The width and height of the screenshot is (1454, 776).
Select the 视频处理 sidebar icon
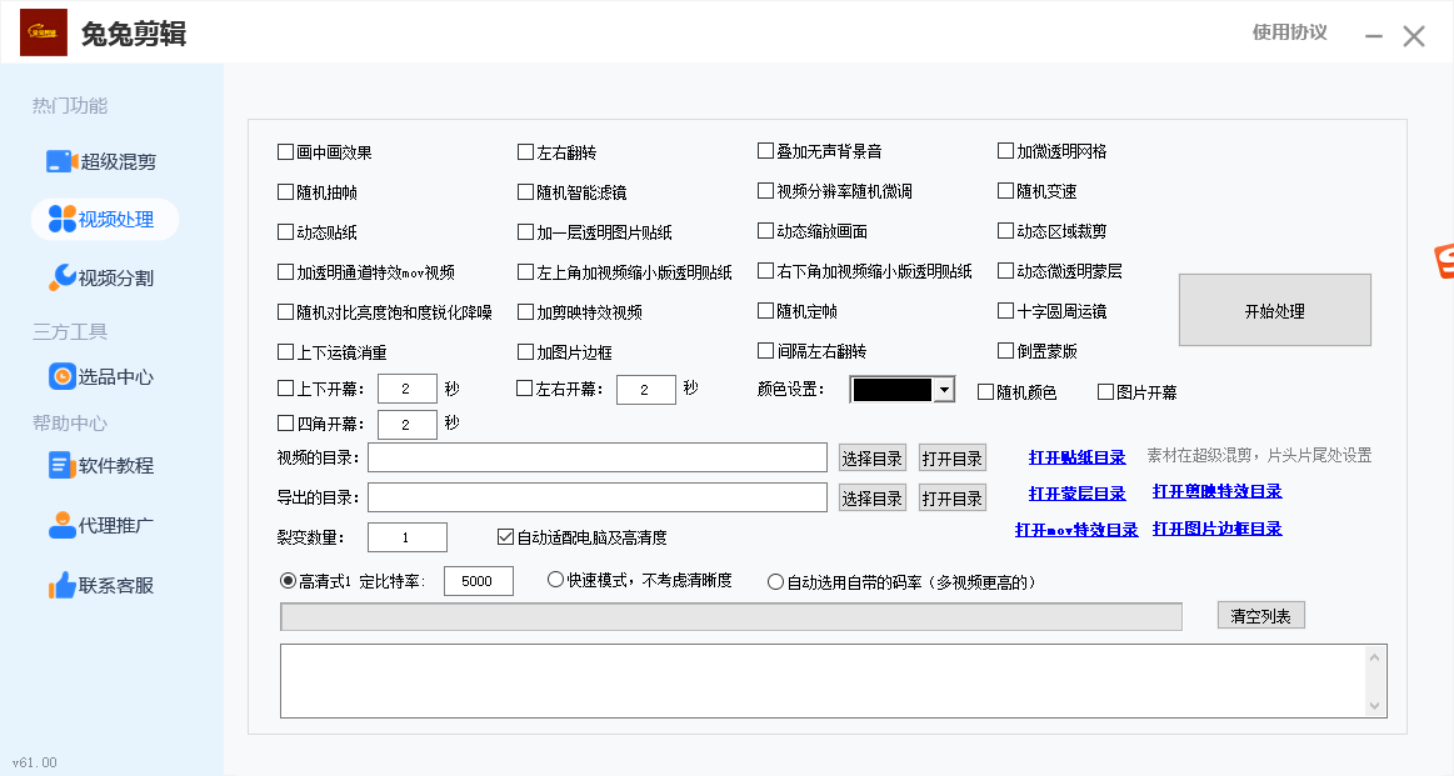click(x=62, y=219)
